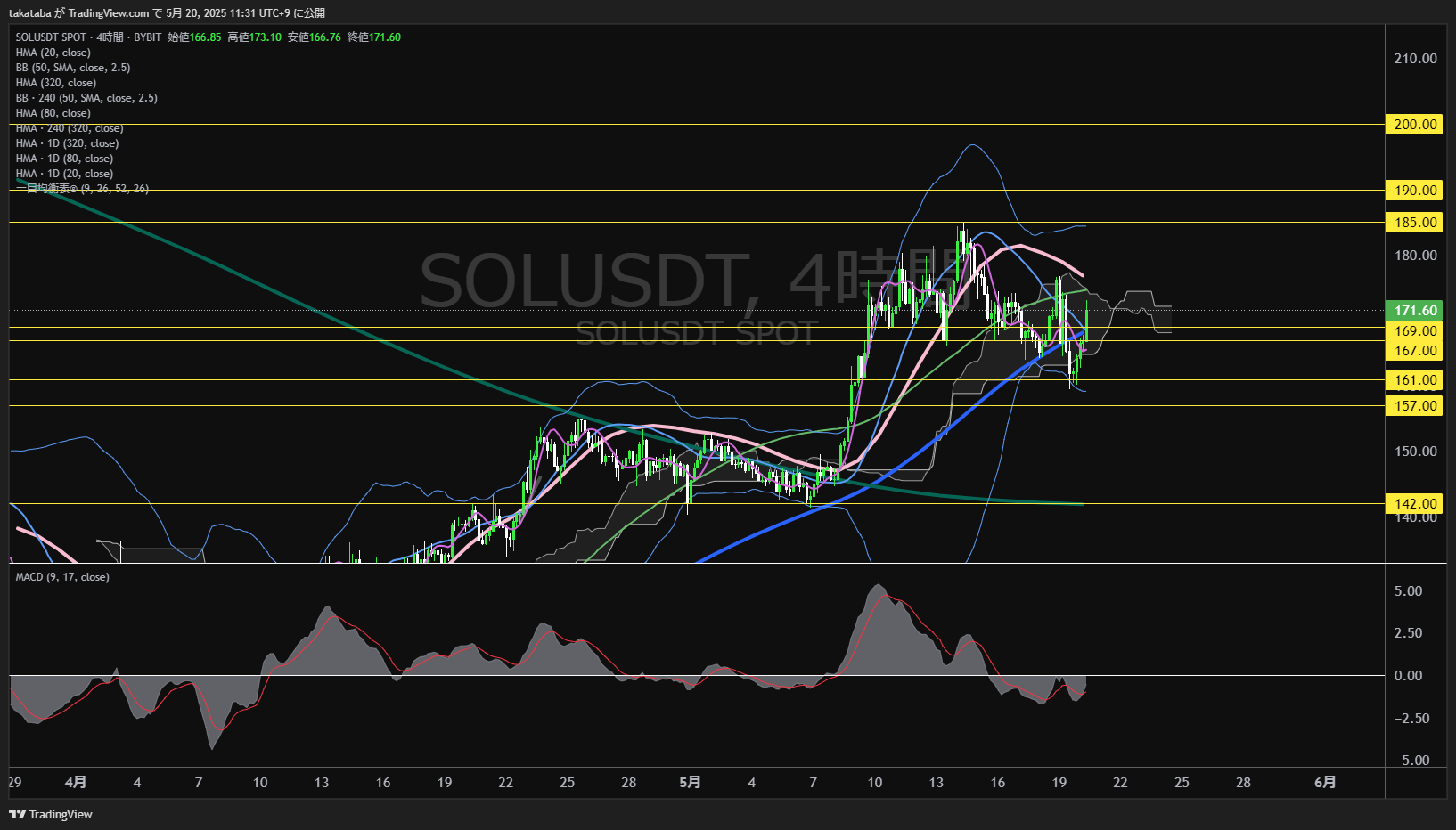Screen dimensions: 1456x830
Task: Click the 6月 label on time axis
Action: click(1325, 783)
